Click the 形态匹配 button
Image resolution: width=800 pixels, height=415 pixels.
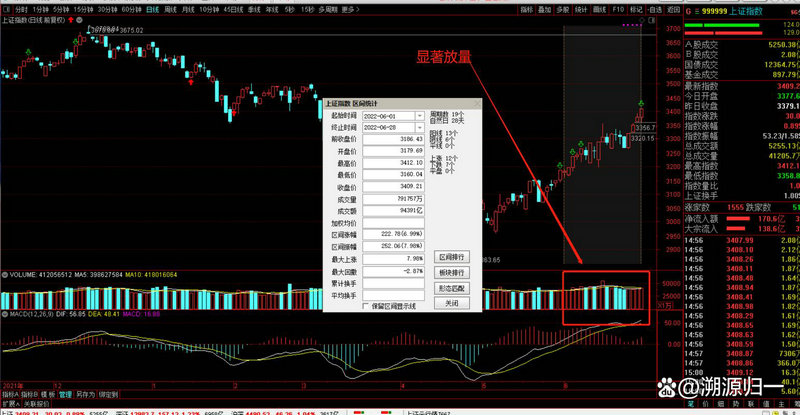click(x=452, y=287)
